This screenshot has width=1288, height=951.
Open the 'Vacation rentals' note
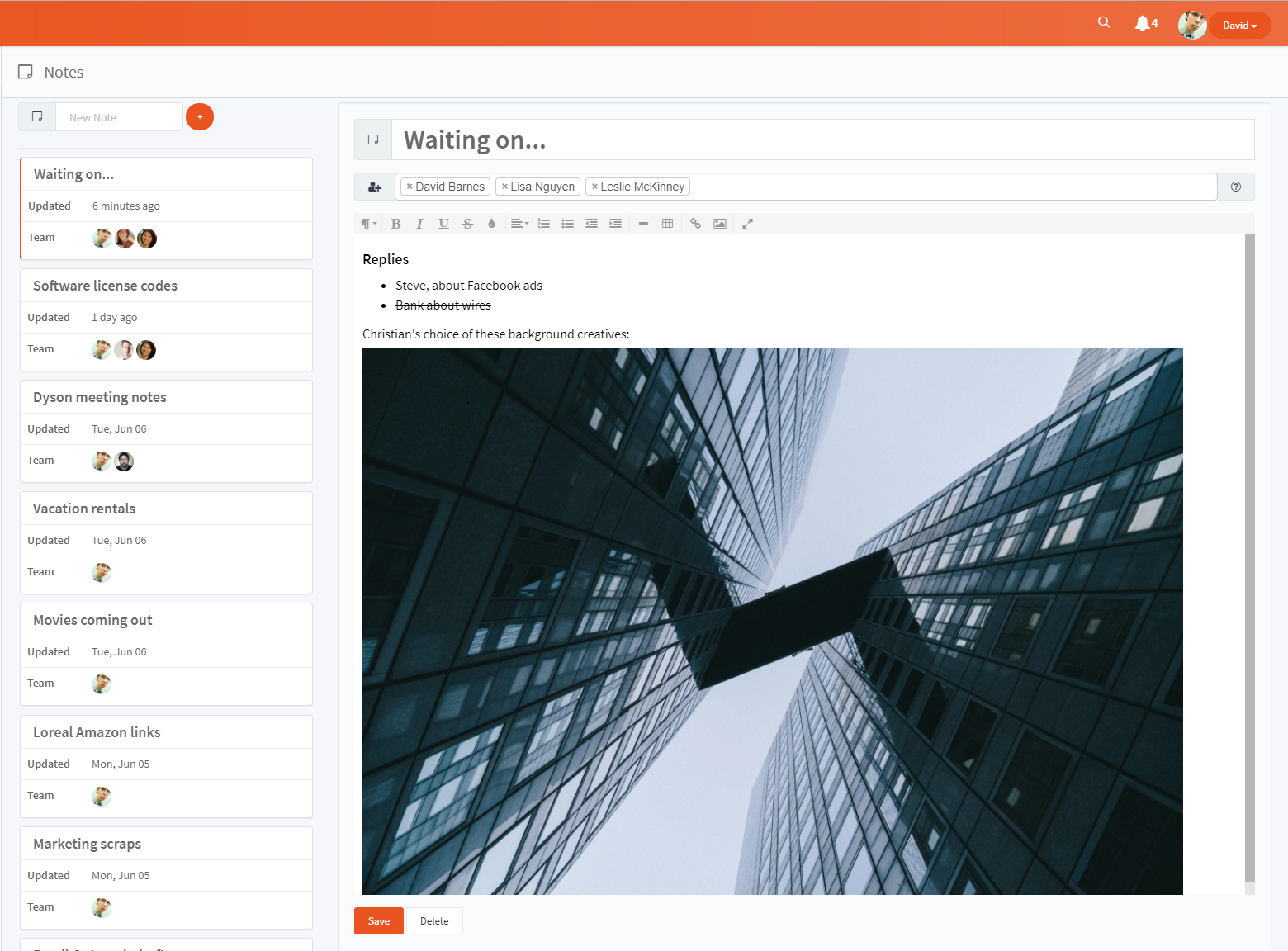(x=84, y=509)
